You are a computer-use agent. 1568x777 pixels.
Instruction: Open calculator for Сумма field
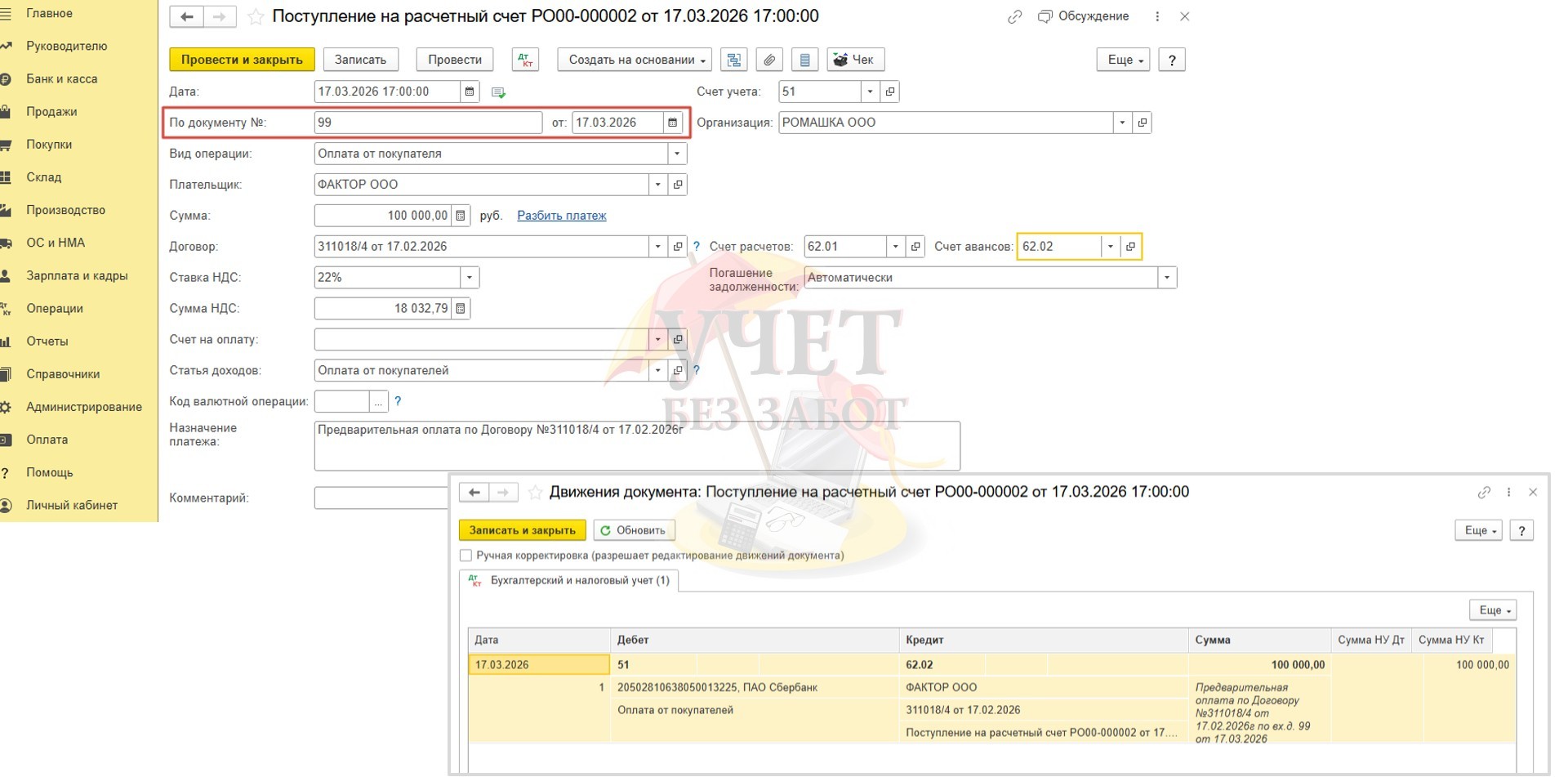point(461,216)
